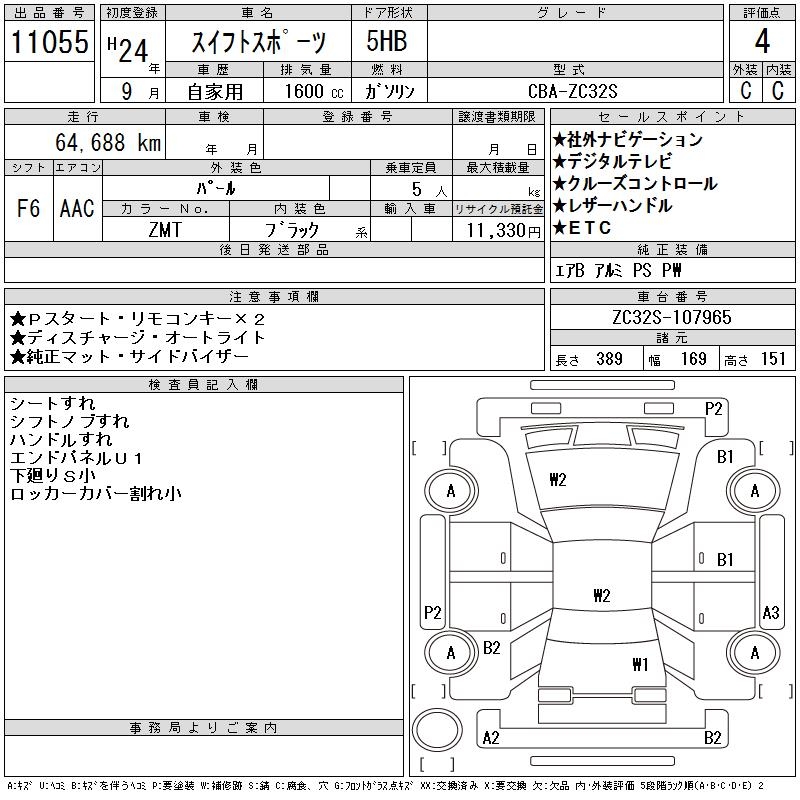The image size is (800, 800).
Task: Click the A2 marking on the car diagram
Action: point(491,738)
